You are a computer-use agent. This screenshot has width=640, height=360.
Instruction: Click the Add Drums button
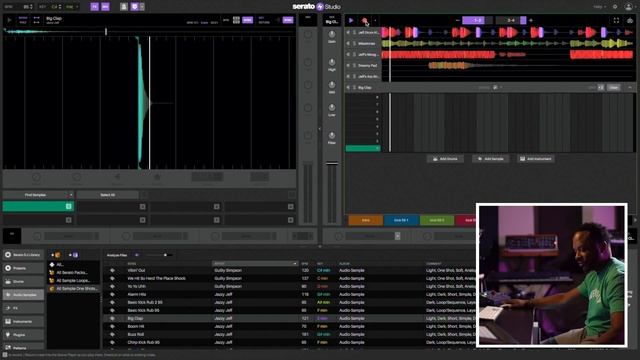coord(445,159)
